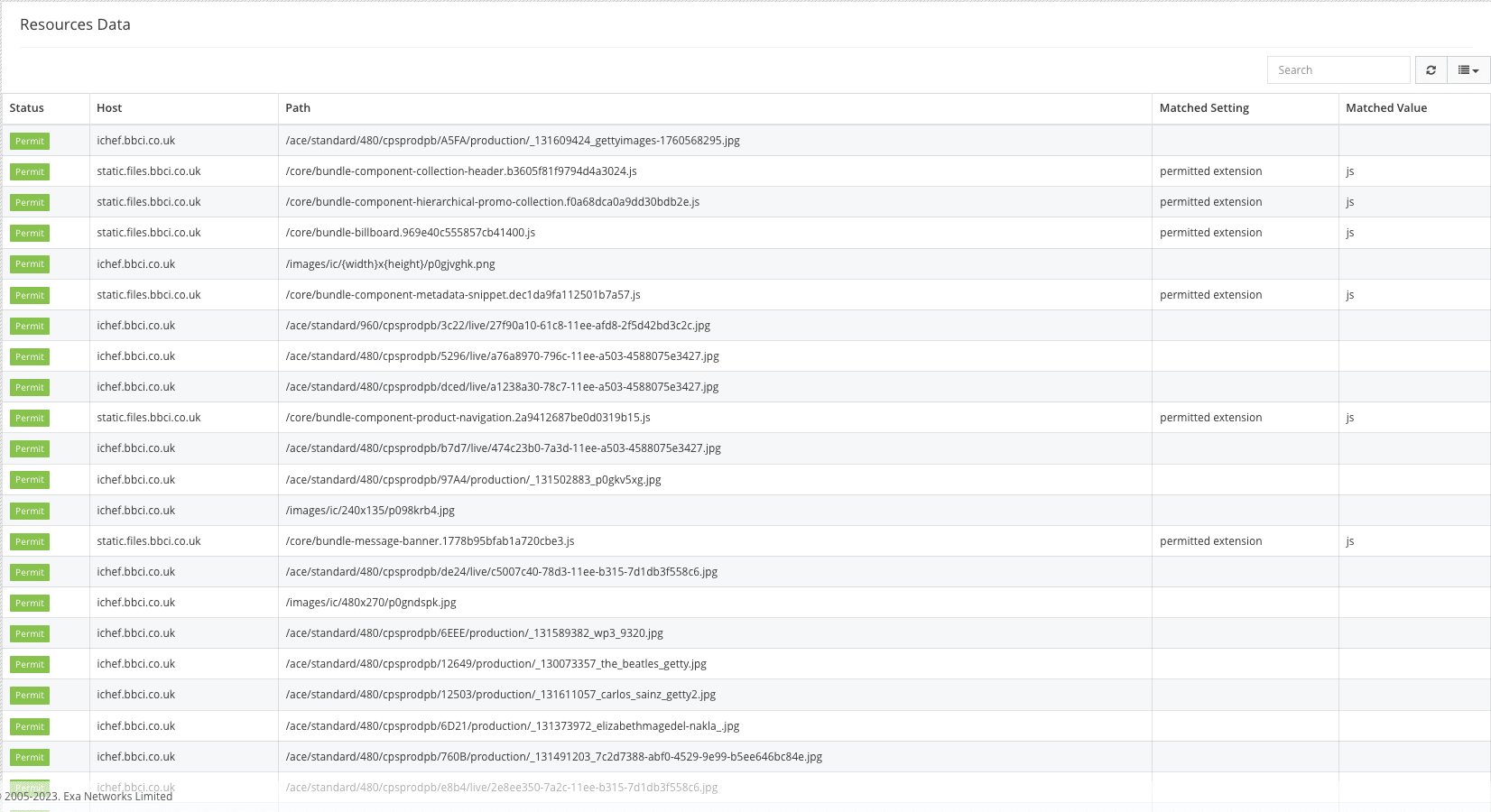1491x812 pixels.
Task: Click the Path column header
Action: pyautogui.click(x=298, y=108)
